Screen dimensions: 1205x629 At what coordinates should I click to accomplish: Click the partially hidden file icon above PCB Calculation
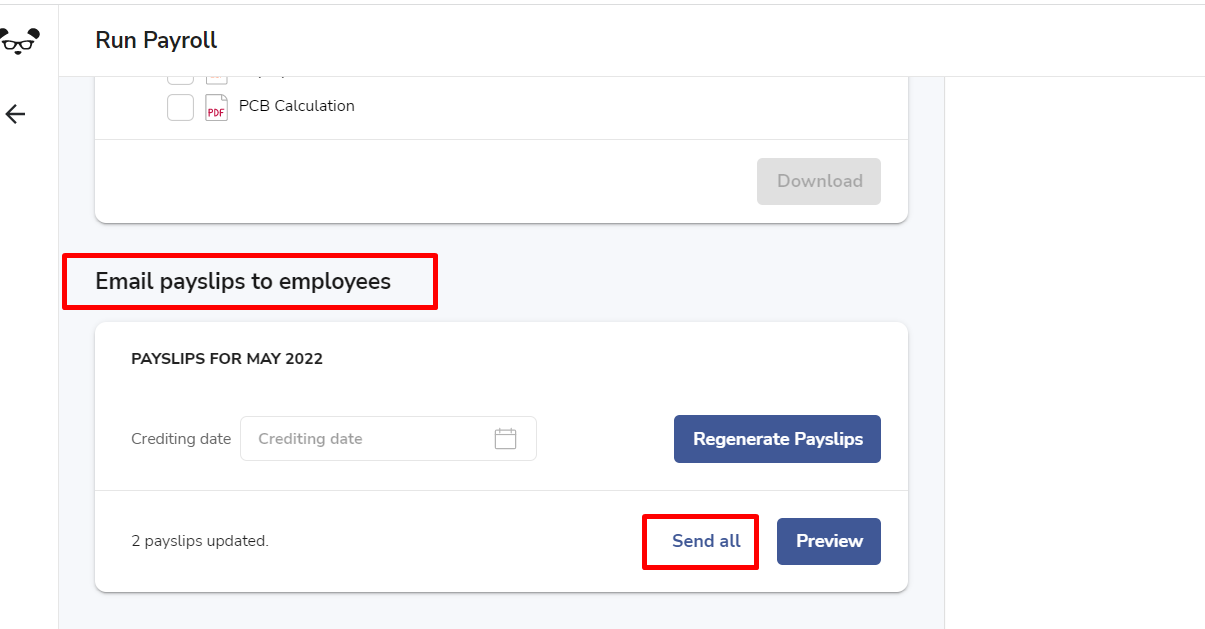point(216,79)
